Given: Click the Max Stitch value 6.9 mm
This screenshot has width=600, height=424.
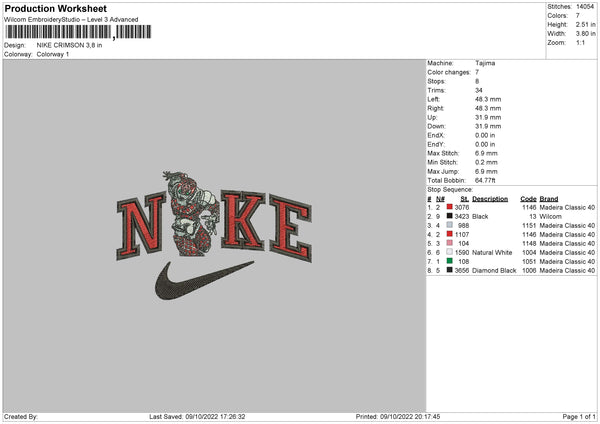Looking at the screenshot, I should pyautogui.click(x=486, y=153).
